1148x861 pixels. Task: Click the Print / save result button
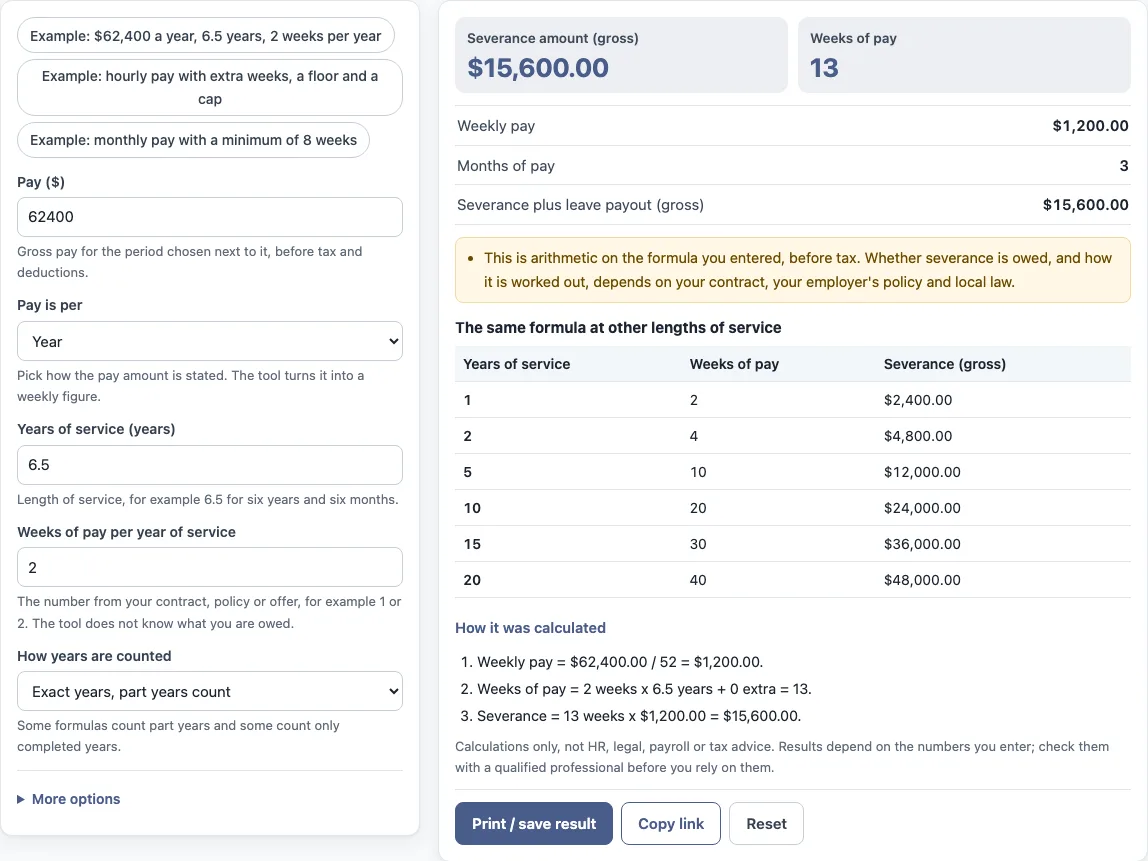pyautogui.click(x=534, y=824)
